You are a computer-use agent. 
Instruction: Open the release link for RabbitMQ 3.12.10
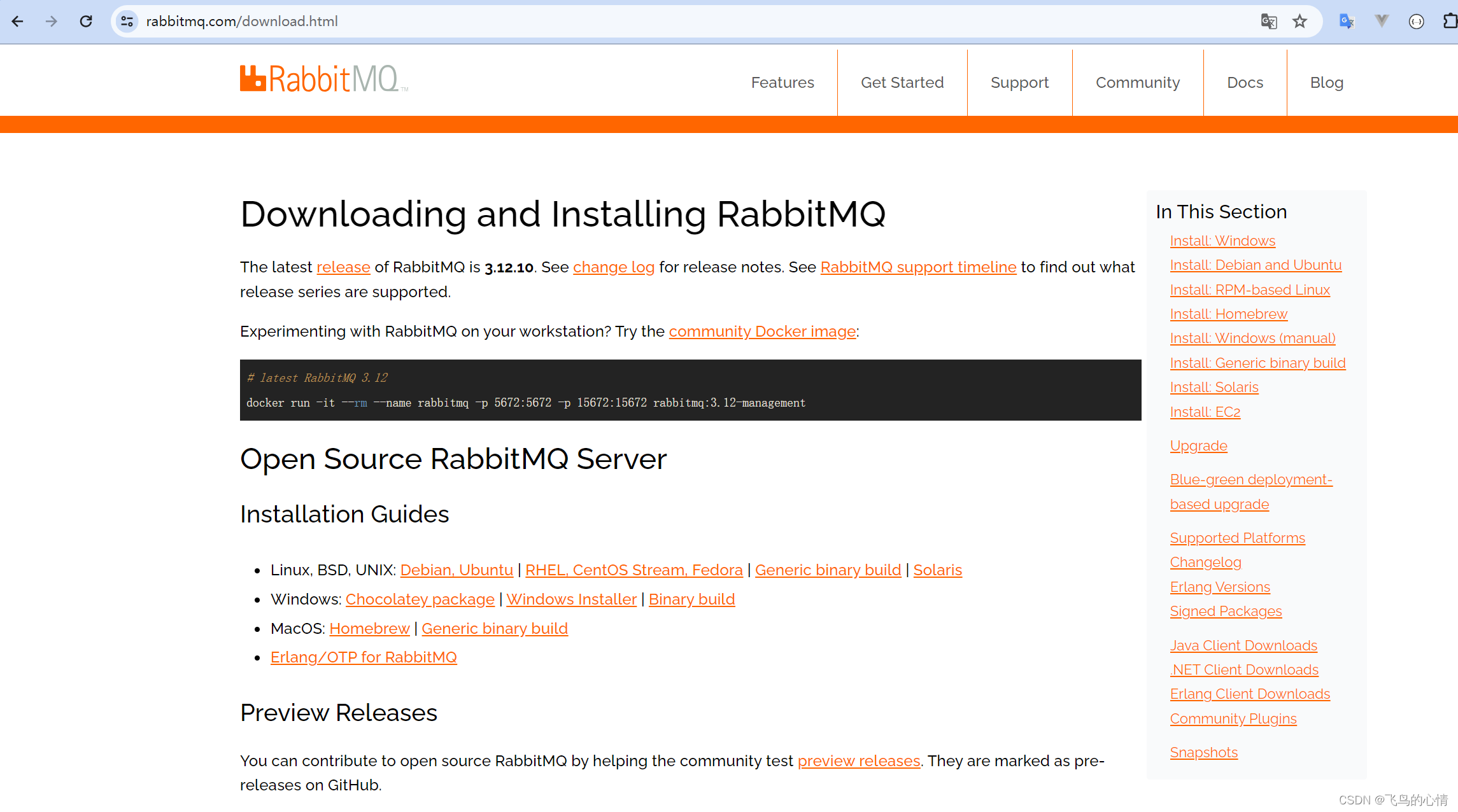coord(343,267)
